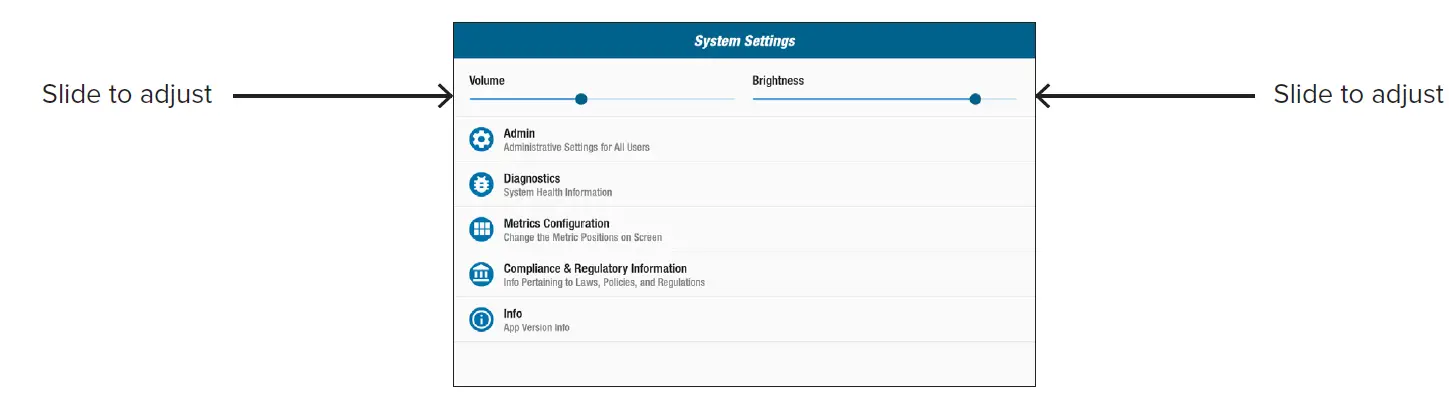Click the System Settings title bar
The height and width of the screenshot is (409, 1449).
tap(744, 41)
